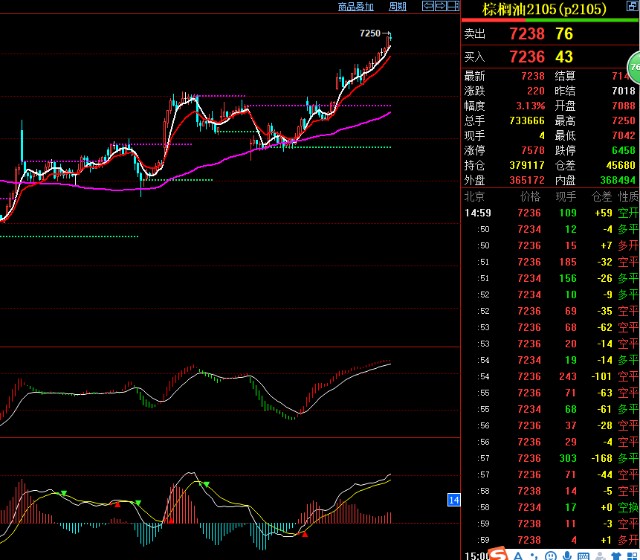Open 周期 period menu

(x=397, y=6)
